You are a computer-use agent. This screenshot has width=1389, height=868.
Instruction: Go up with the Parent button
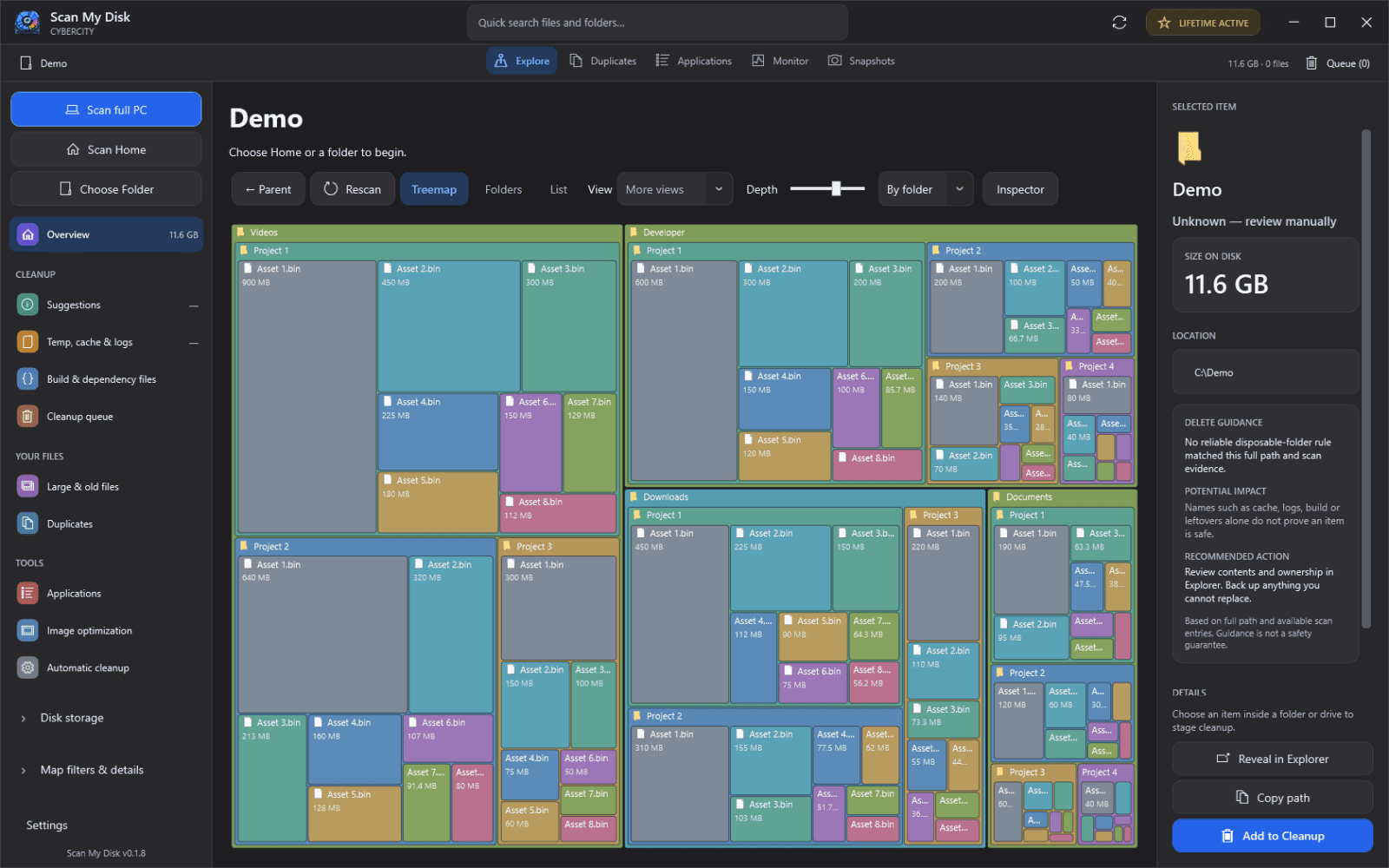(268, 189)
